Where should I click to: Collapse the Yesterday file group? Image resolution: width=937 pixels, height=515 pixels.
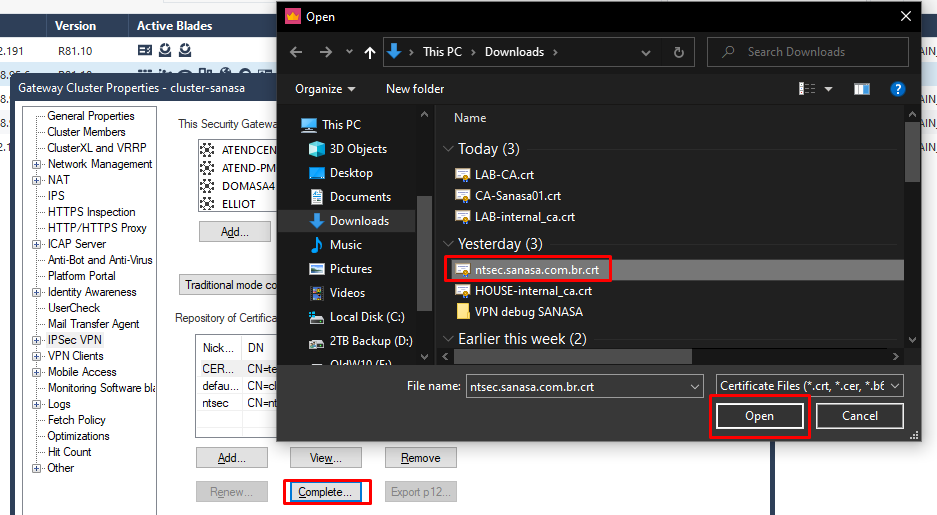(448, 244)
